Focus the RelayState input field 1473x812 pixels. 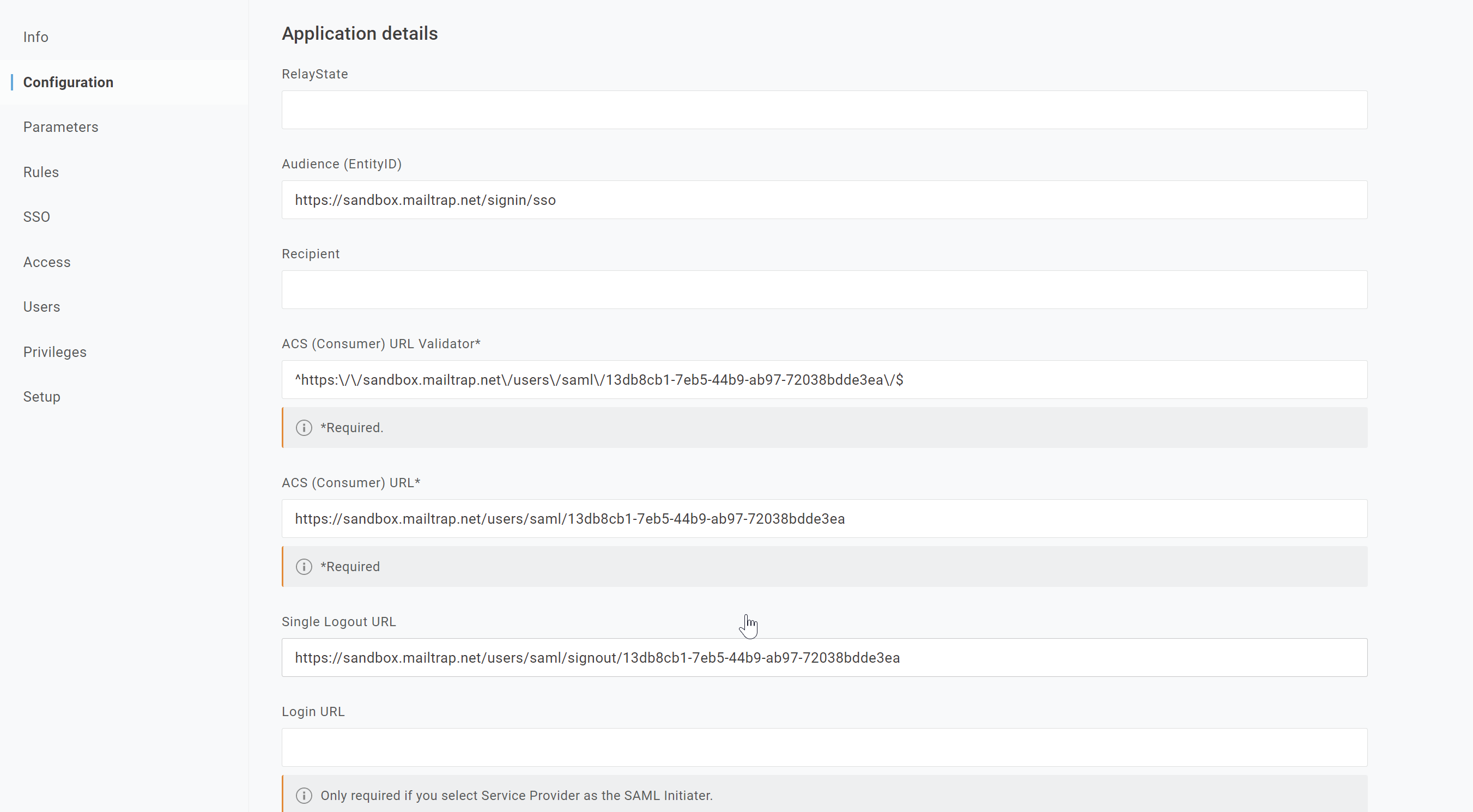(824, 110)
